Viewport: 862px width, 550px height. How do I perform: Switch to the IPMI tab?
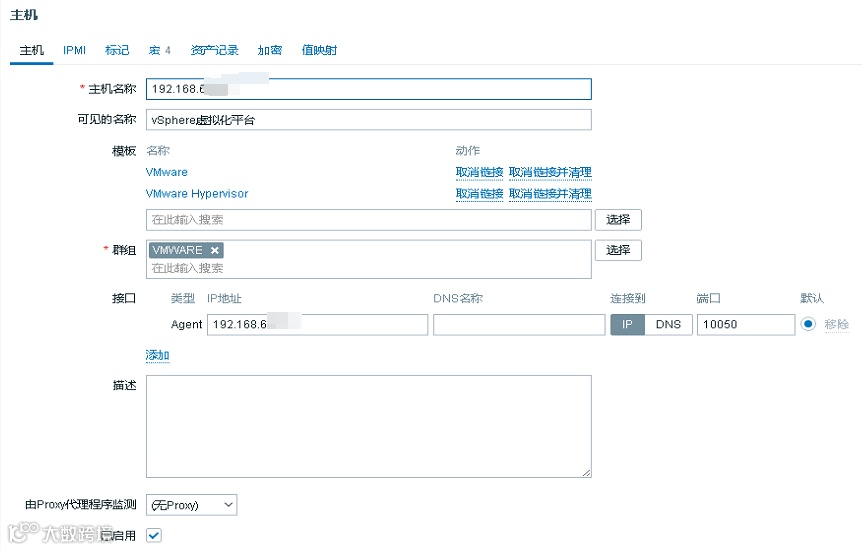point(74,50)
